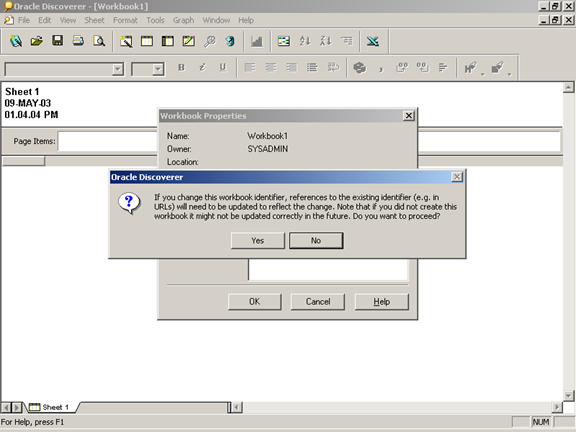Sort ascending with the A-Z icon
The height and width of the screenshot is (432, 576).
point(305,41)
